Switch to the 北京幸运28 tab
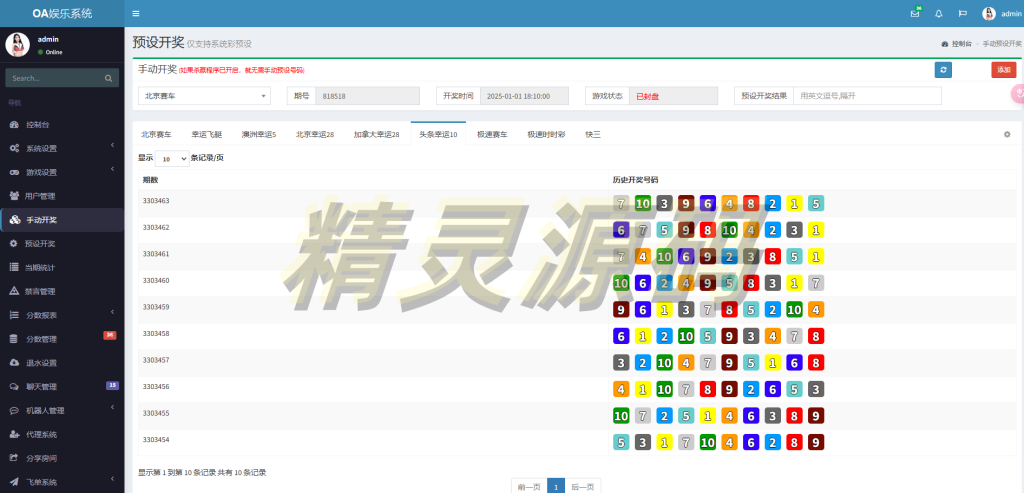 coord(315,135)
